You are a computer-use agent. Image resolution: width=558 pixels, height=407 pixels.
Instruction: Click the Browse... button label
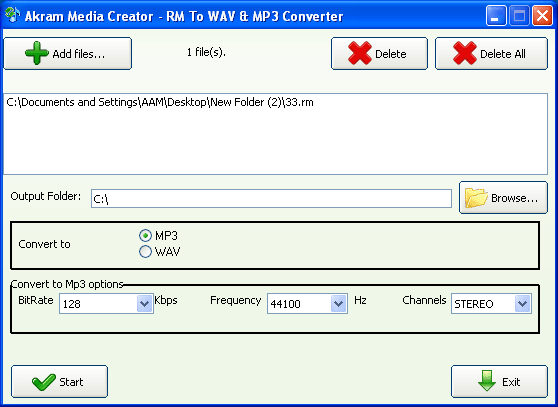coord(514,198)
